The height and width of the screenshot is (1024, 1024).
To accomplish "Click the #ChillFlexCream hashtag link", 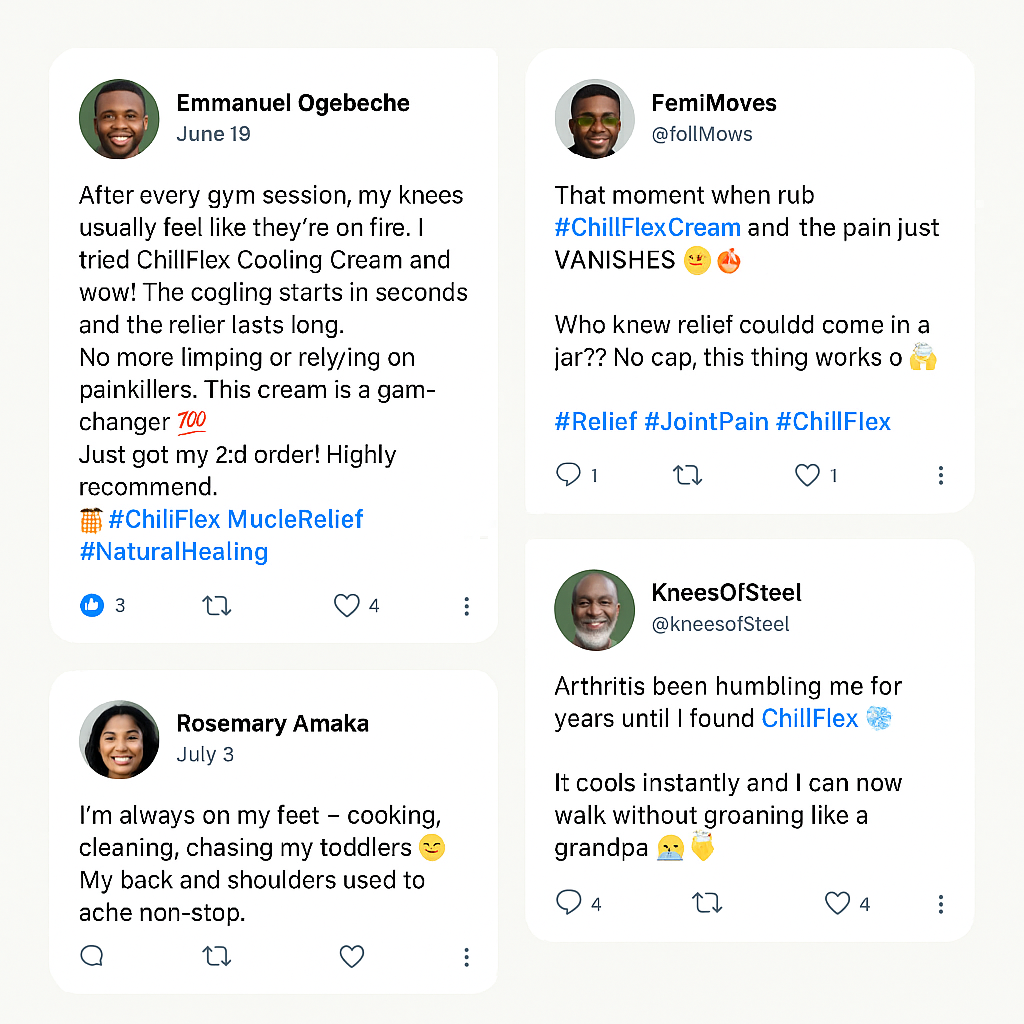I will point(647,228).
